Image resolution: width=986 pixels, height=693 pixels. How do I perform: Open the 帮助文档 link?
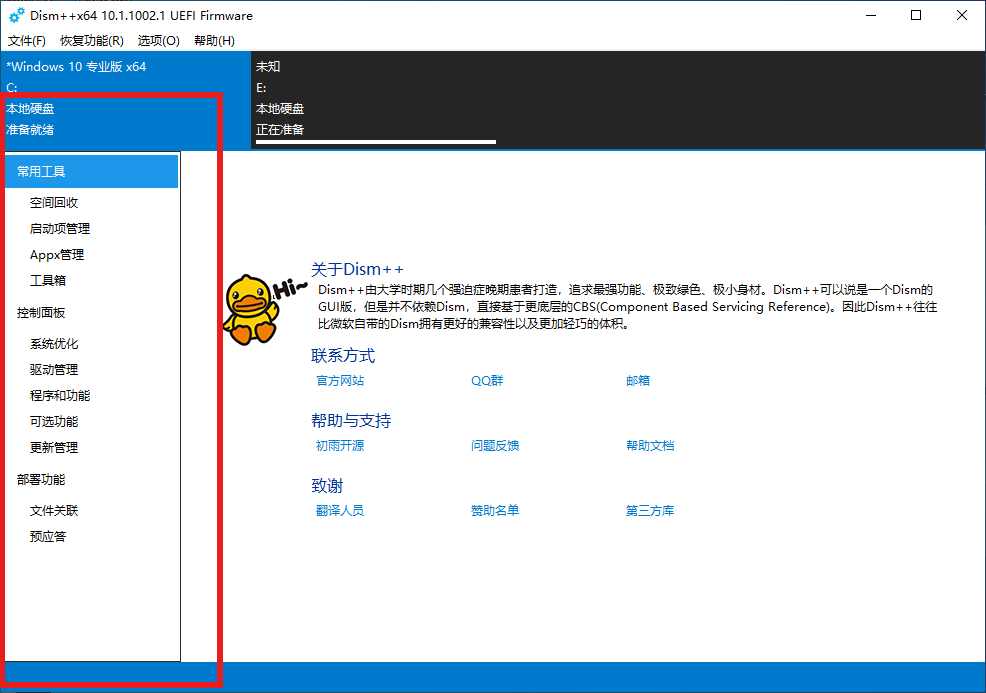tap(650, 445)
